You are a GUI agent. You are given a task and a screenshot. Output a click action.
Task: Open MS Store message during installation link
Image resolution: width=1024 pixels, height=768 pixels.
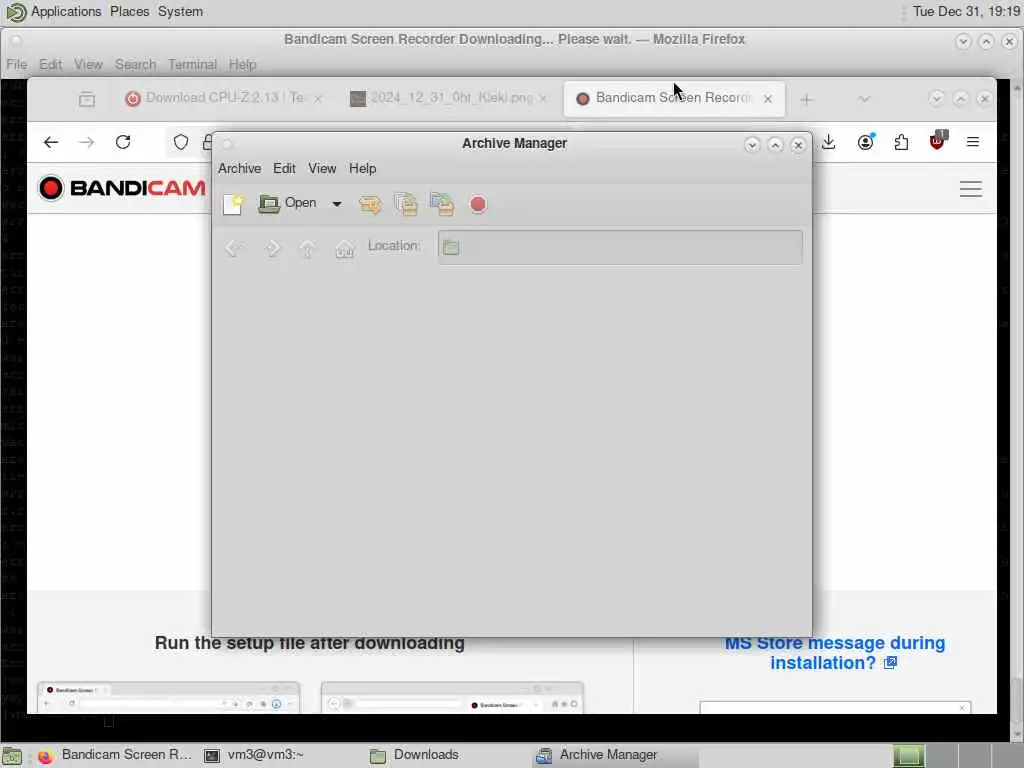pos(835,653)
